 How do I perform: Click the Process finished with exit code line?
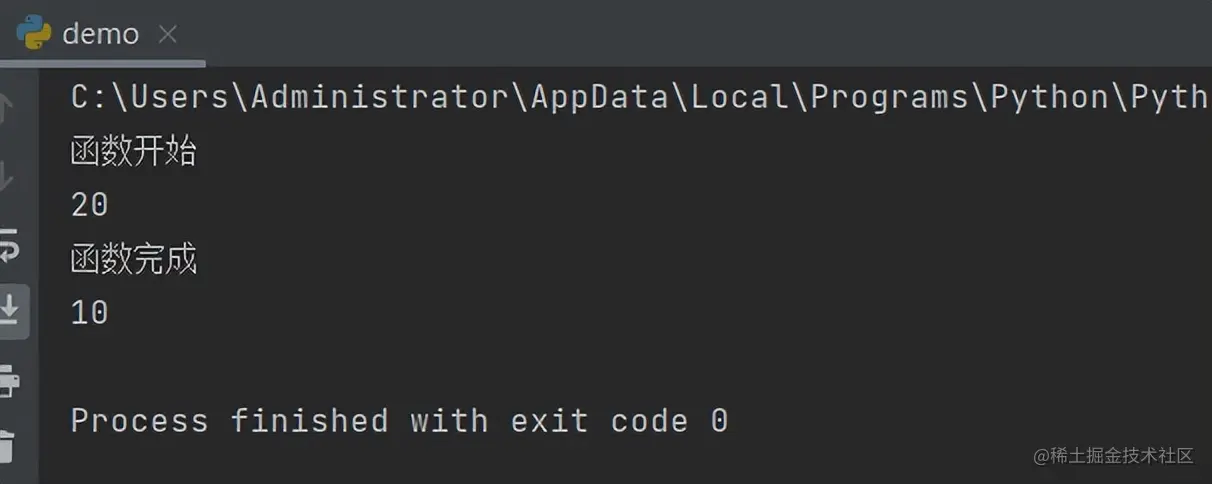(x=399, y=420)
